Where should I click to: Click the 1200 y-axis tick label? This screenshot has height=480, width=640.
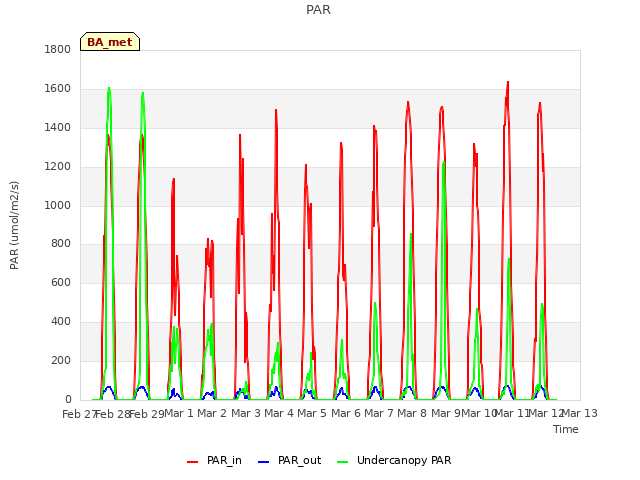click(58, 167)
